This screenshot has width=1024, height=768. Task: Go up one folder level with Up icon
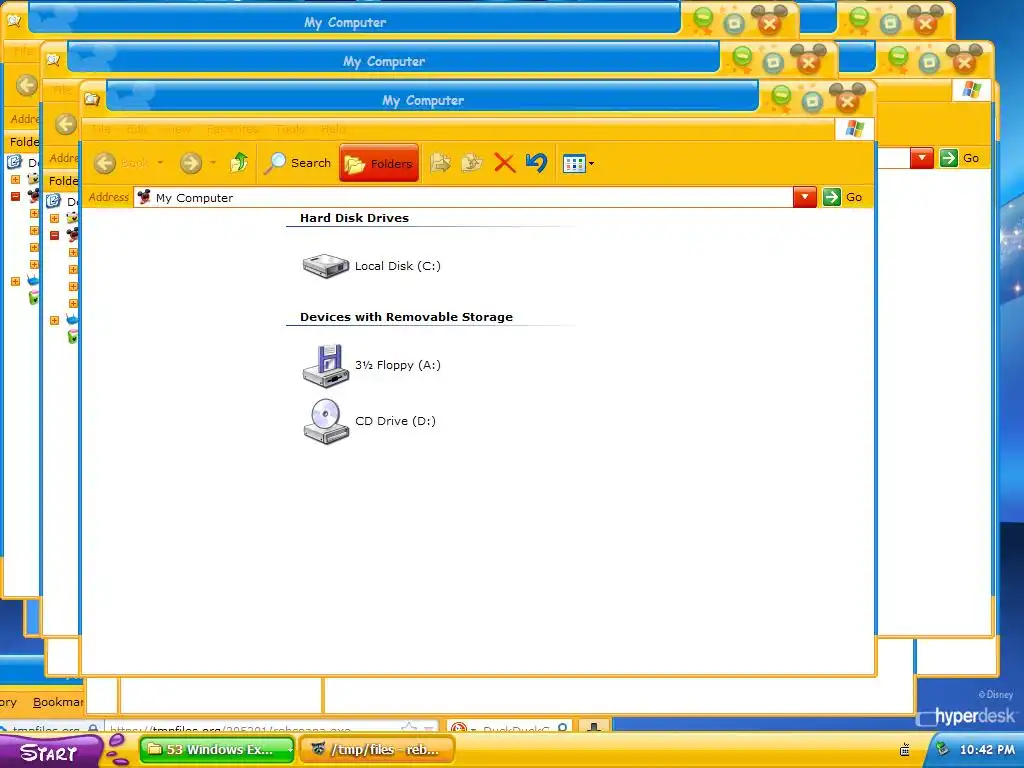pyautogui.click(x=239, y=163)
